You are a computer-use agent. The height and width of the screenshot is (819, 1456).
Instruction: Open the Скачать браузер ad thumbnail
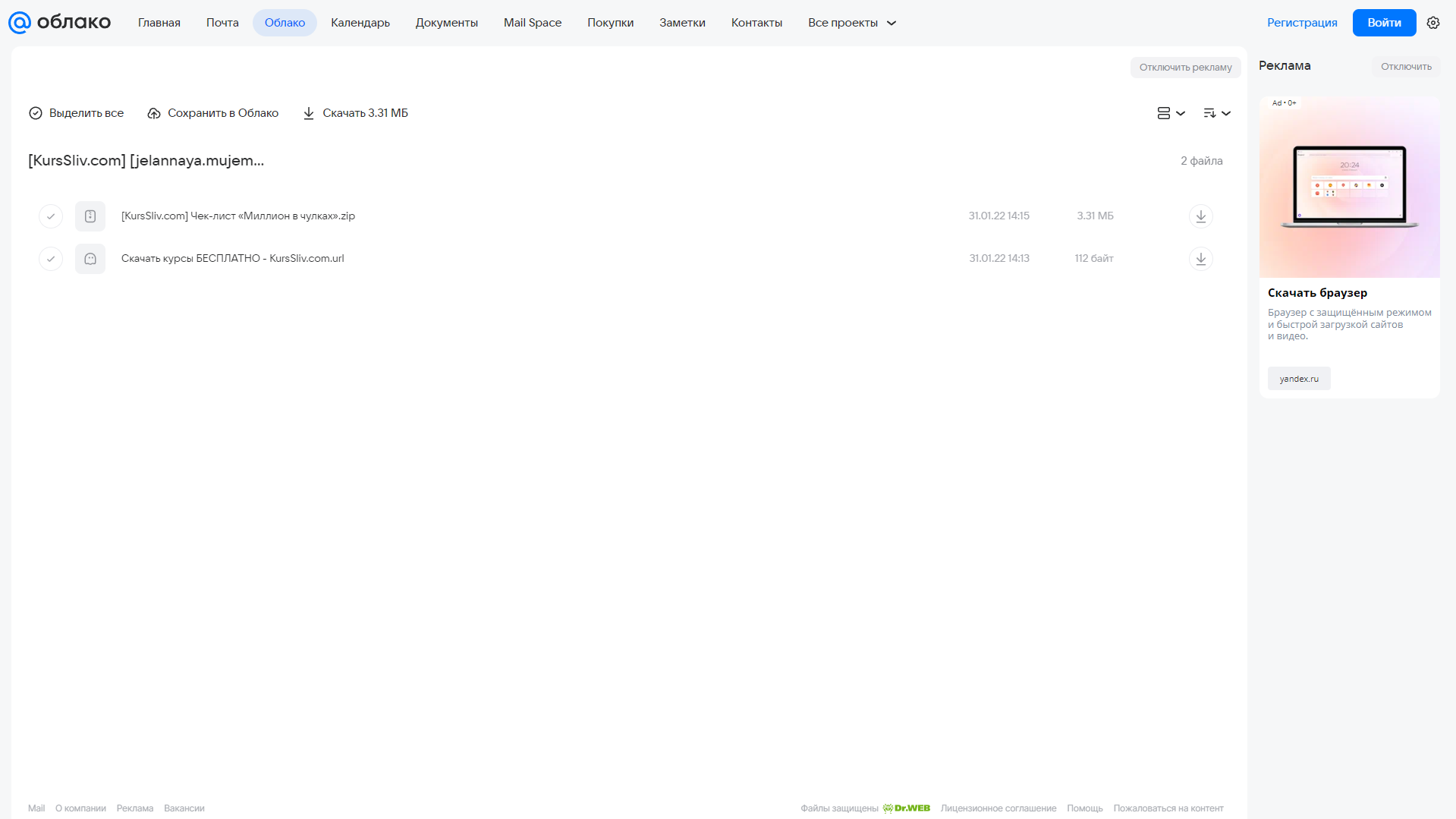point(1349,187)
